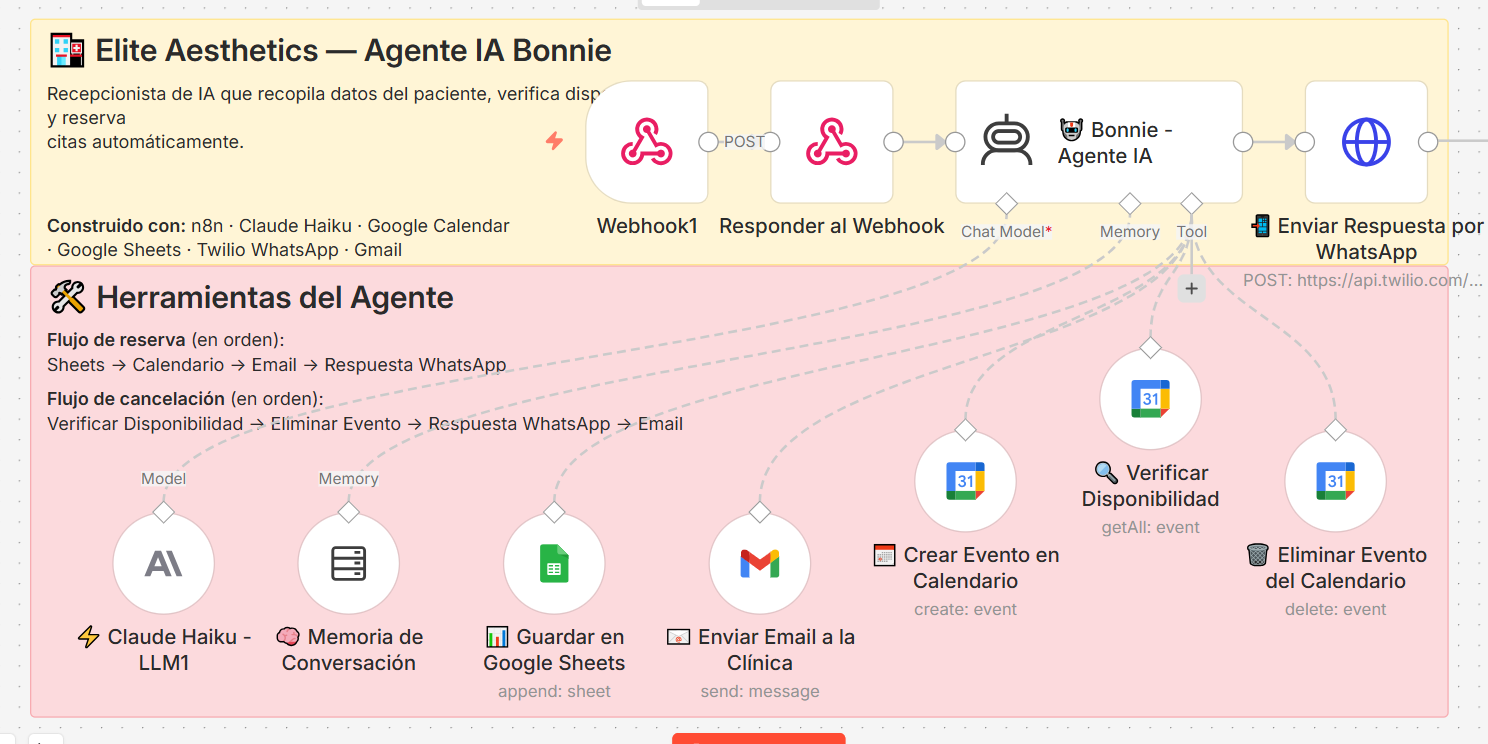Viewport: 1488px width, 744px height.
Task: Click the top diamond of Verificar Disponibilidad node
Action: (x=1150, y=348)
